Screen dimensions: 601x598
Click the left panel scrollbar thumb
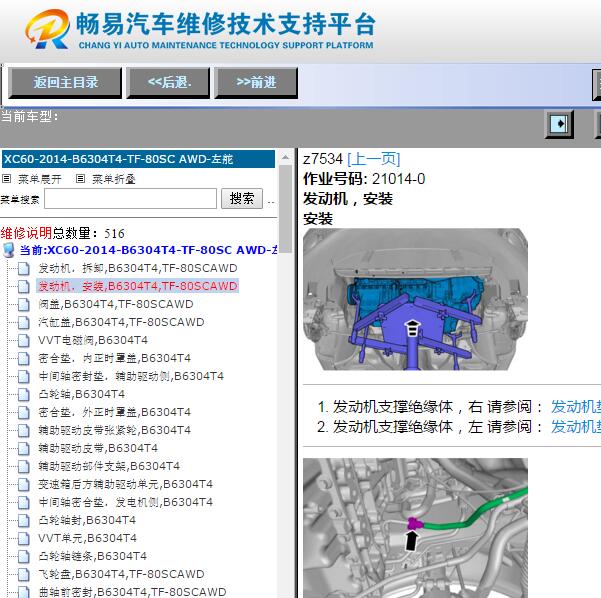286,209
